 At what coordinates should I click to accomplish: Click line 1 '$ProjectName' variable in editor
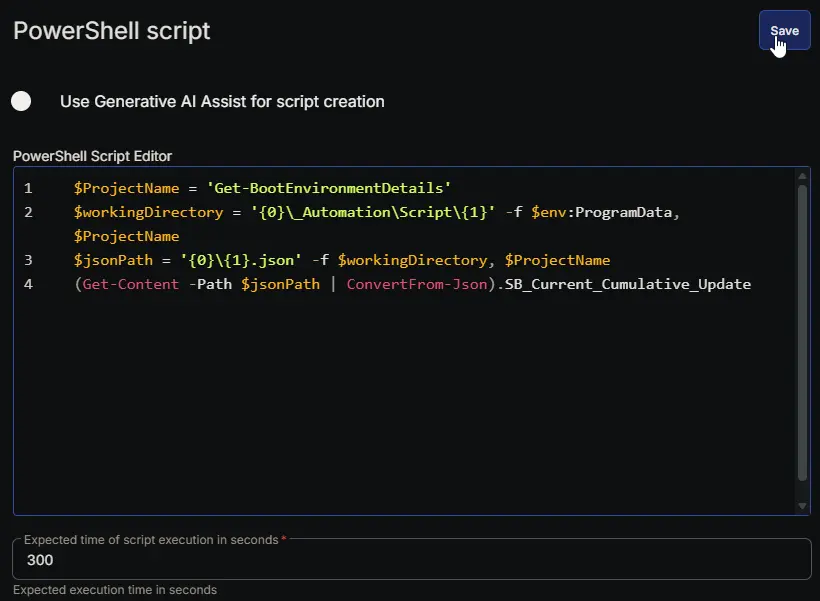pos(127,188)
